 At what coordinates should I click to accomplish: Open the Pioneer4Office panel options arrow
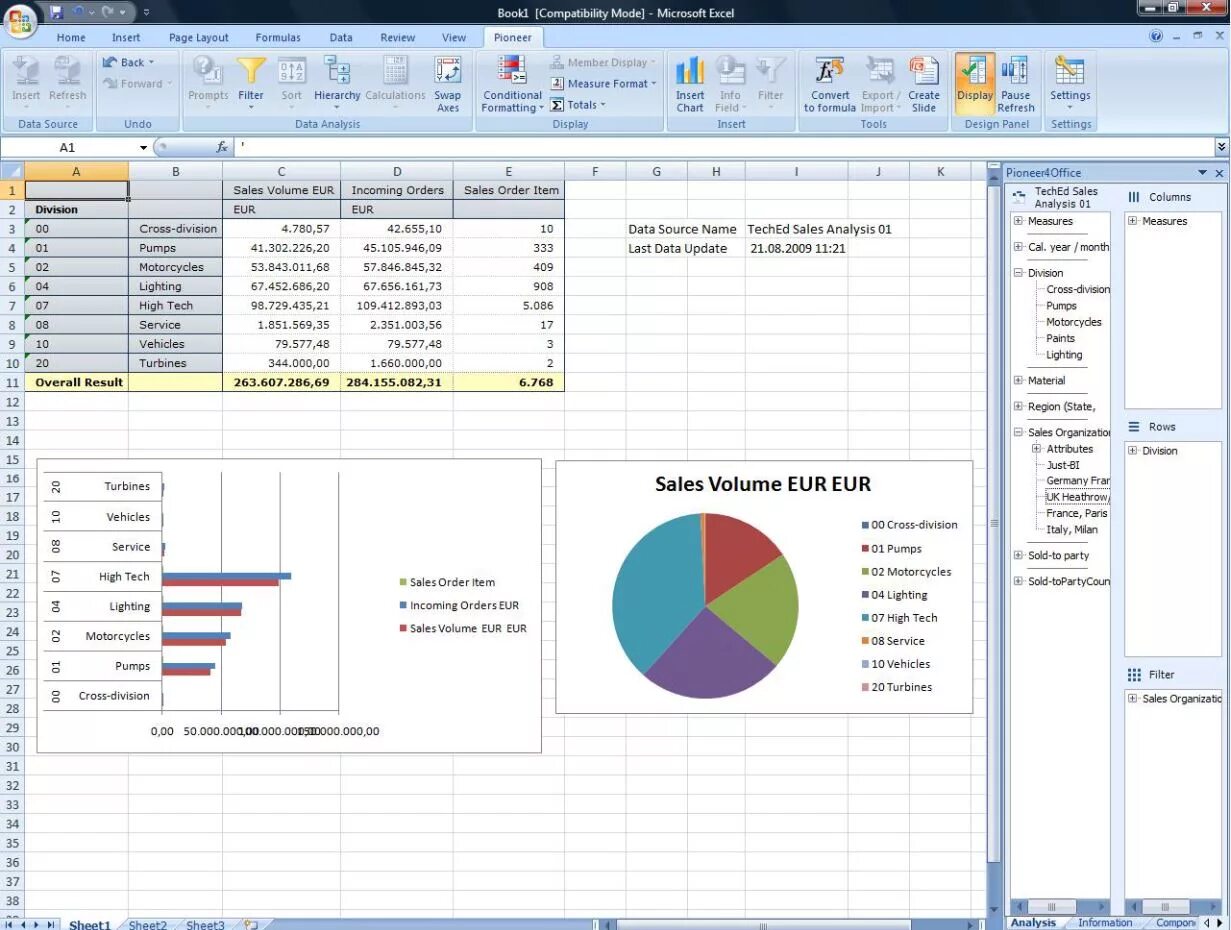[x=1203, y=173]
